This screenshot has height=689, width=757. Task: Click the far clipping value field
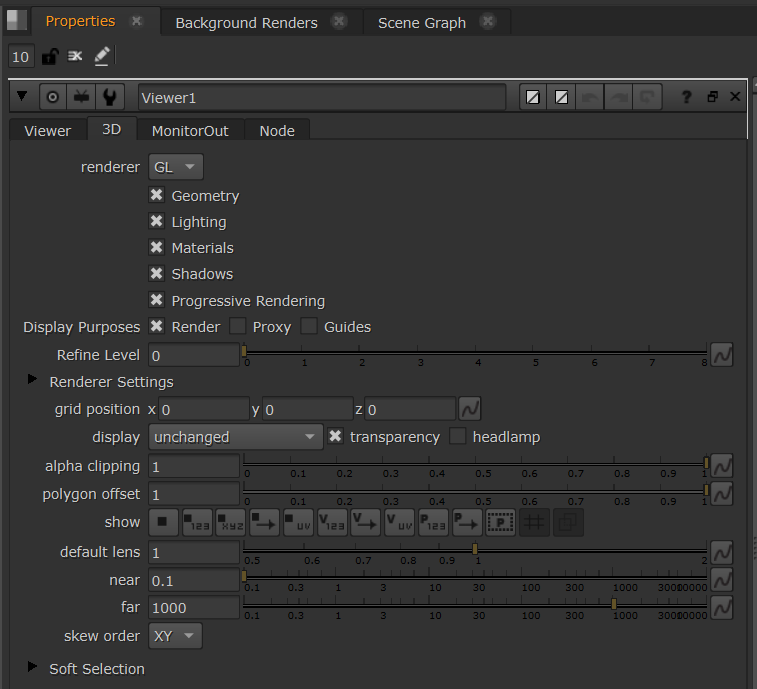194,608
